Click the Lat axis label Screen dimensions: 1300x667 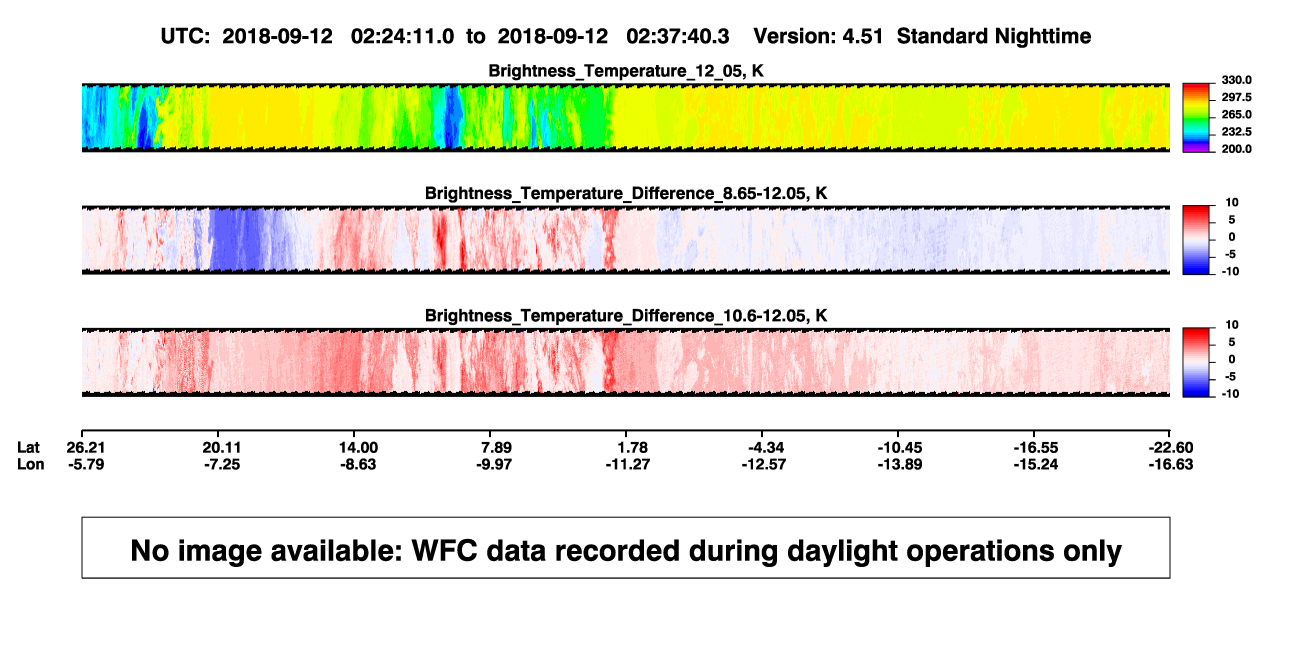pos(30,446)
